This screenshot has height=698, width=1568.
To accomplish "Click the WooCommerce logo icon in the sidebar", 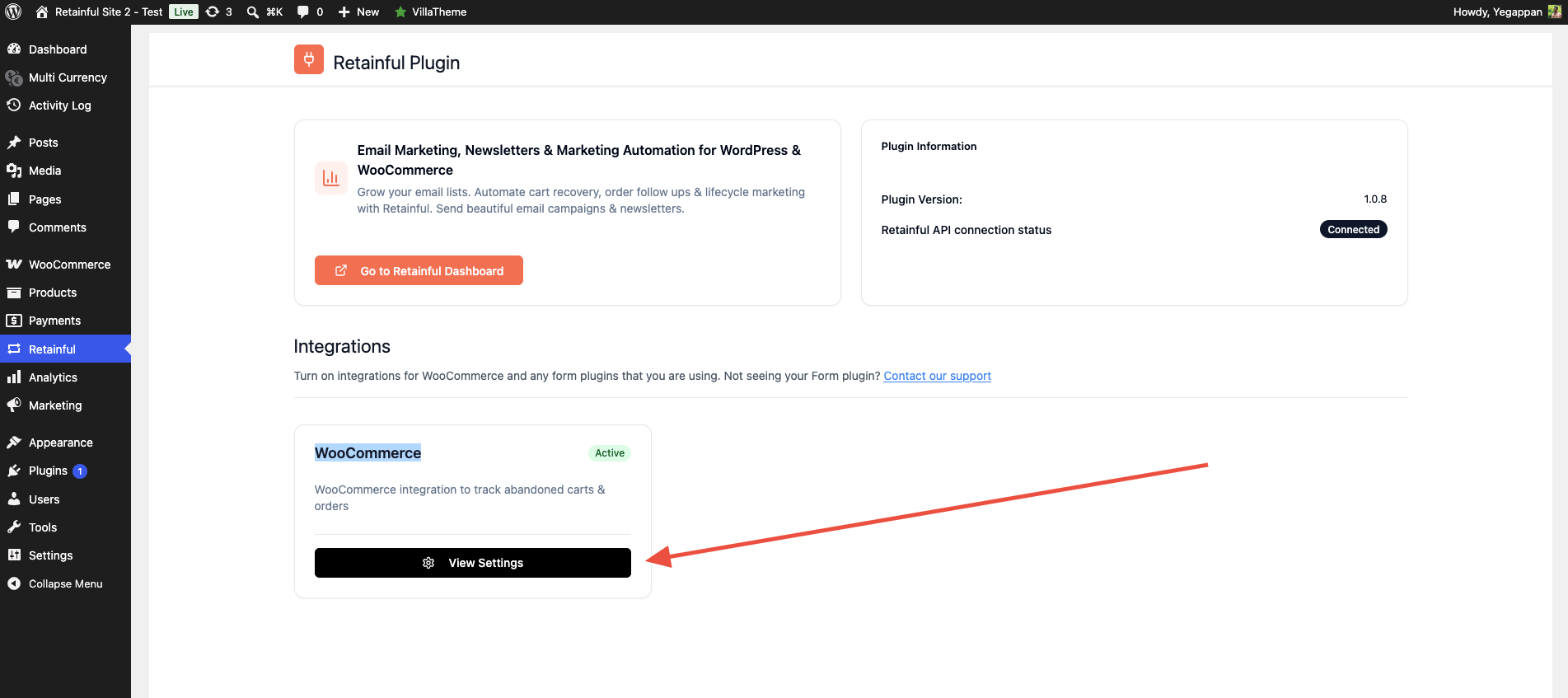I will click(14, 265).
